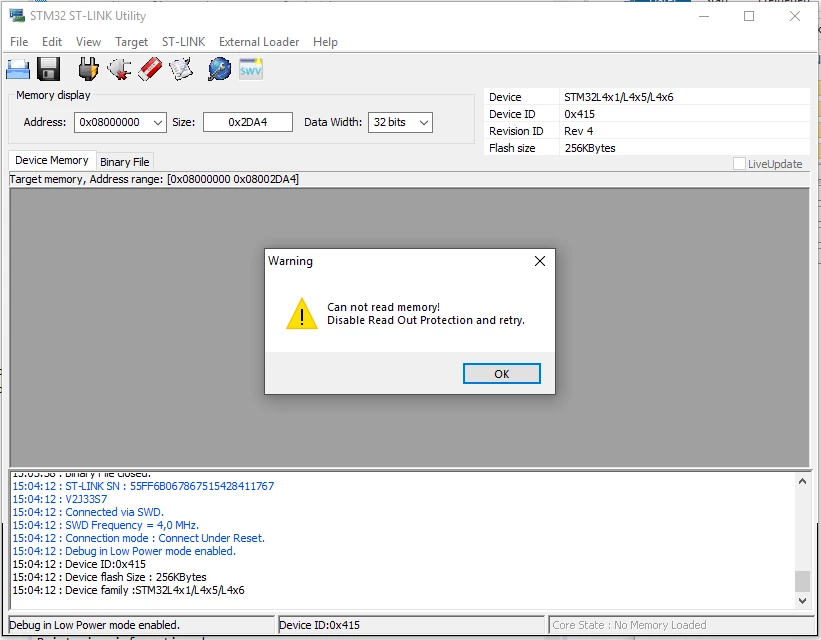This screenshot has height=640, width=821.
Task: Click Device value STM32L4x1/L4x5/L4x6
Action: click(x=618, y=97)
